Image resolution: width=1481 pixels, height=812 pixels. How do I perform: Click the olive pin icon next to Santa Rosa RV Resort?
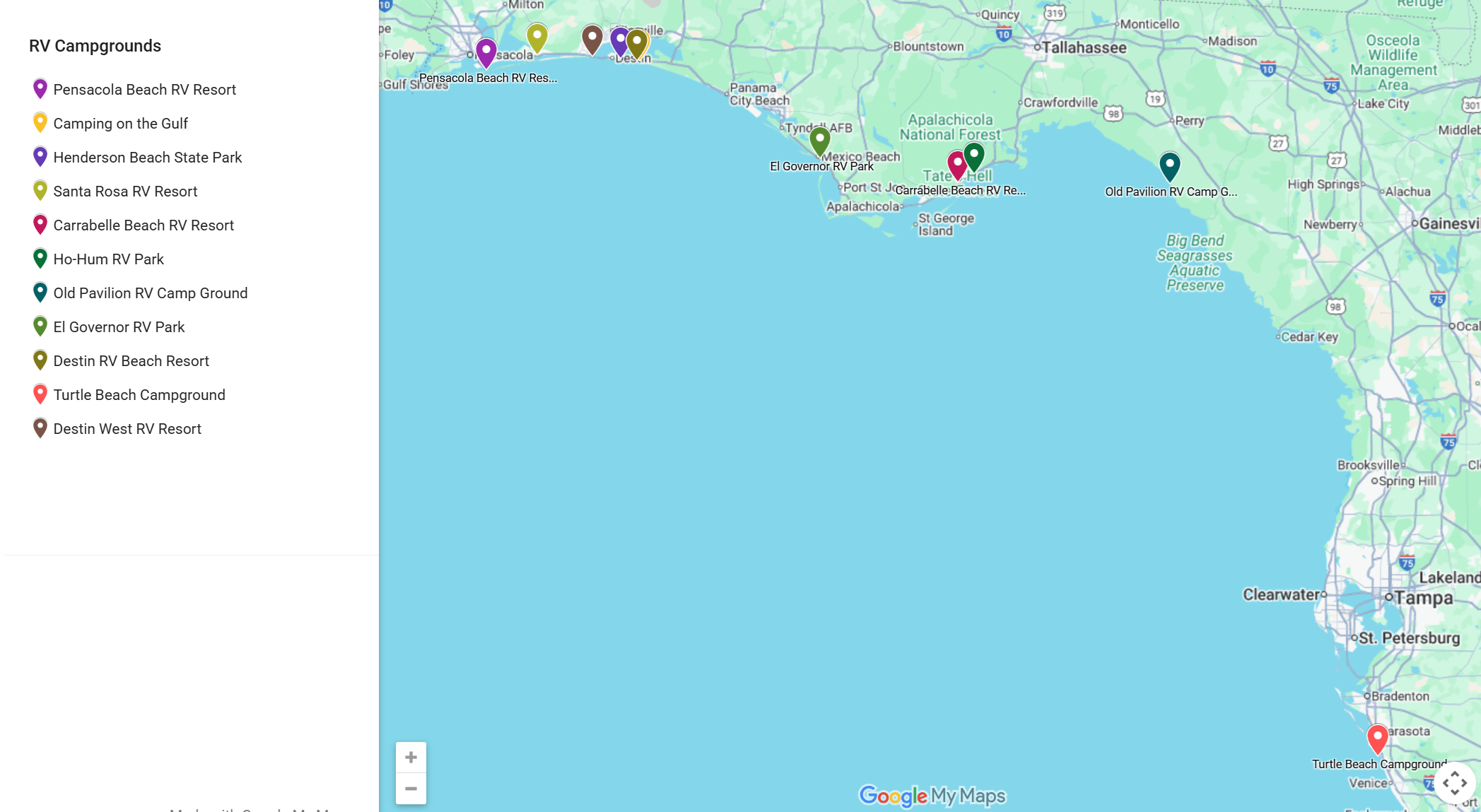click(40, 190)
